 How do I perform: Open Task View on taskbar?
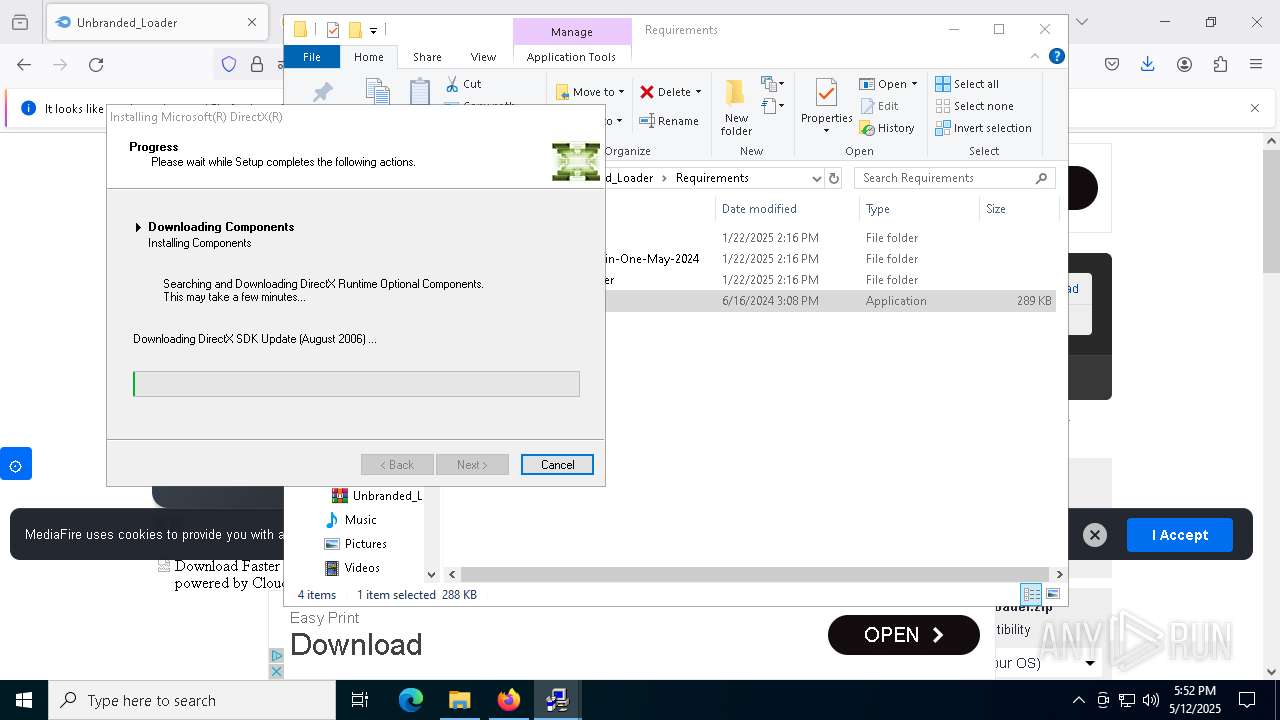tap(360, 700)
